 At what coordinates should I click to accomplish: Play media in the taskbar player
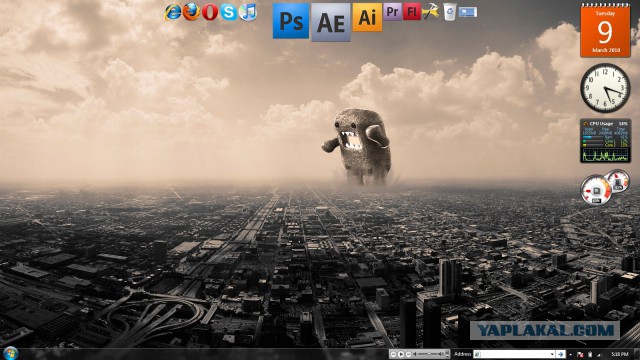pyautogui.click(x=401, y=354)
